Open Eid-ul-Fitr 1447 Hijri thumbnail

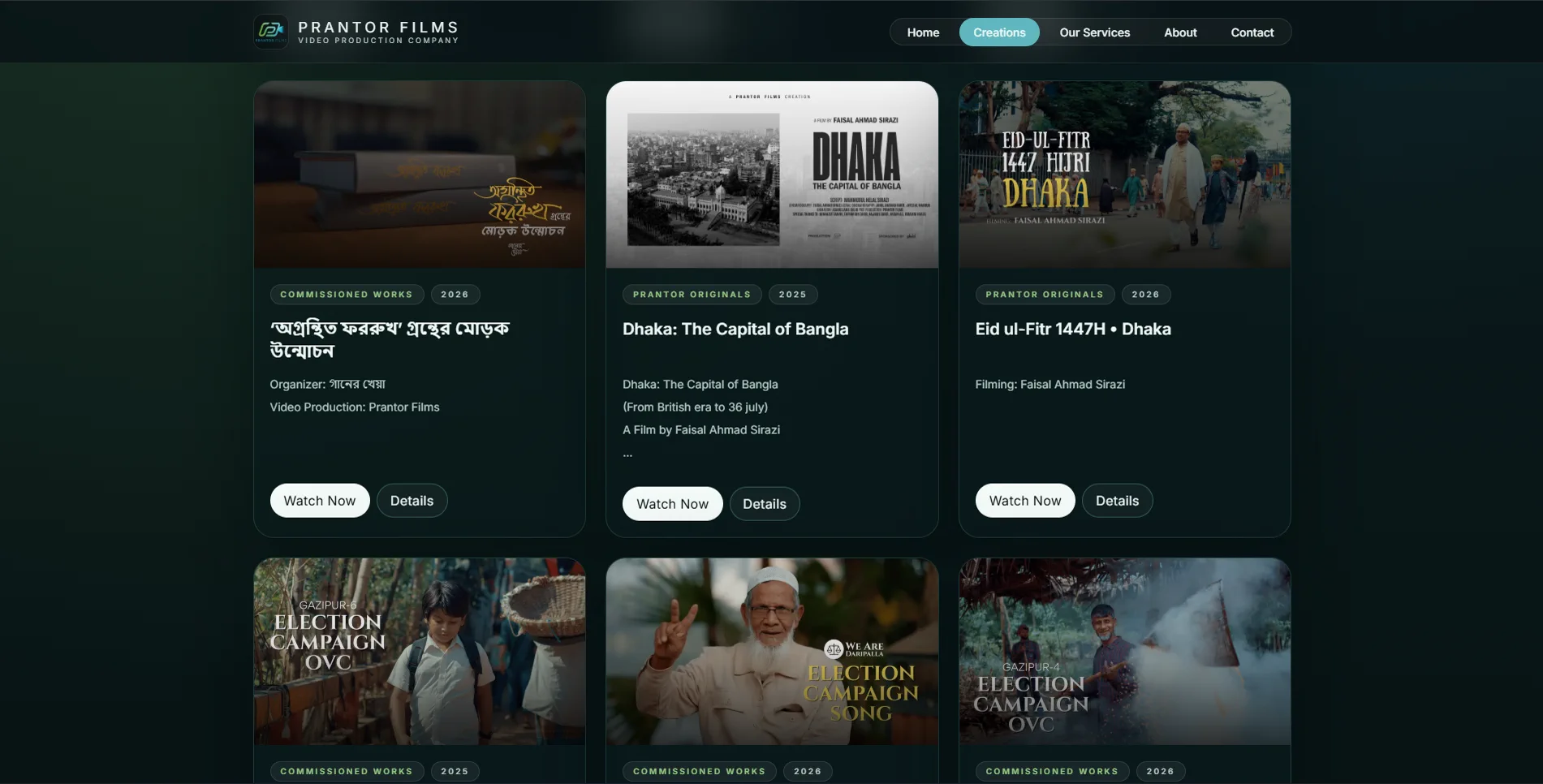tap(1125, 174)
